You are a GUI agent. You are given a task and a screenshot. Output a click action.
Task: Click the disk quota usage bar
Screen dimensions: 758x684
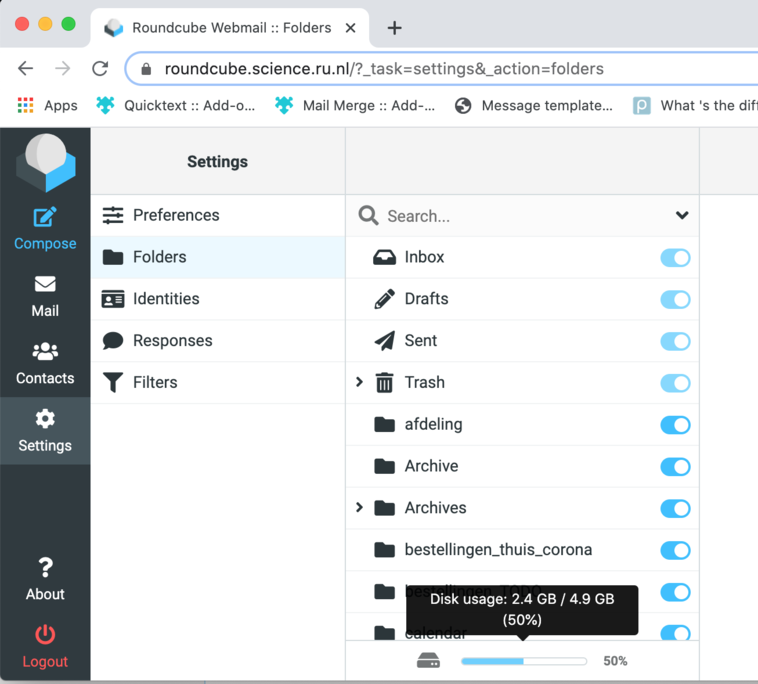[x=523, y=661]
